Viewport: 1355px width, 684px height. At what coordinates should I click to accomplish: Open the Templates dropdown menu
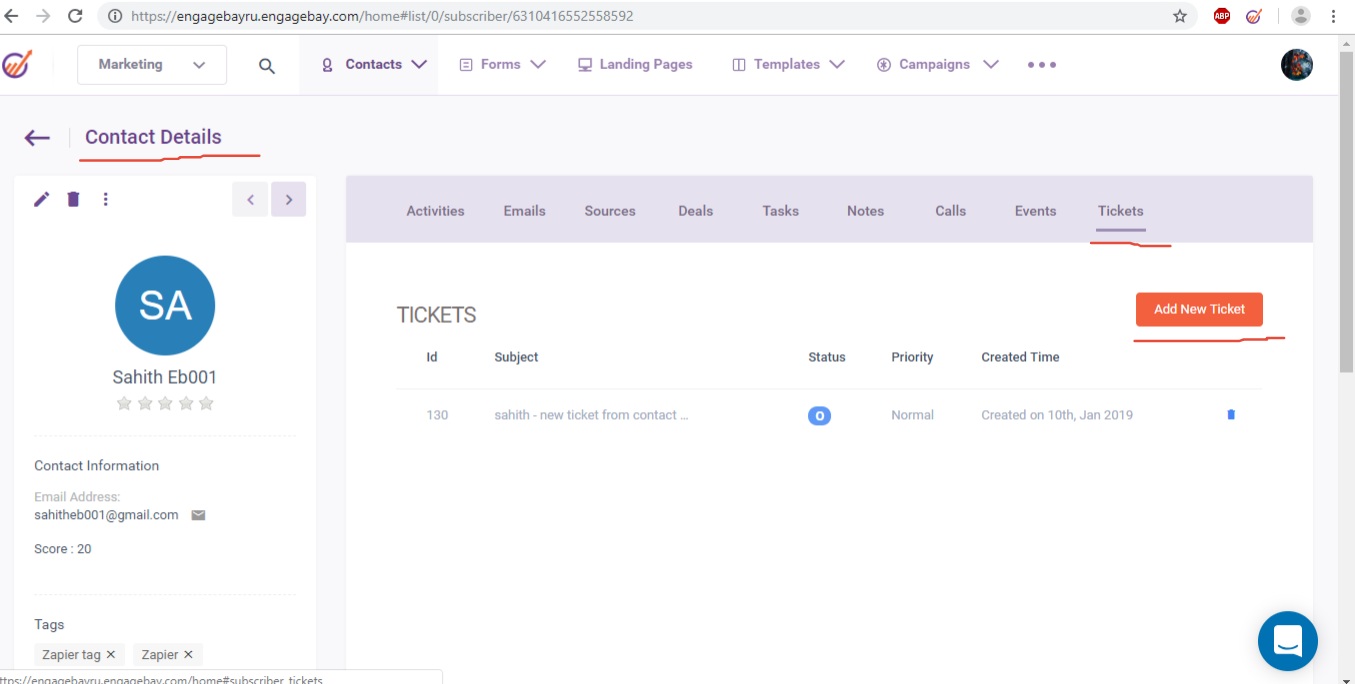coord(788,65)
